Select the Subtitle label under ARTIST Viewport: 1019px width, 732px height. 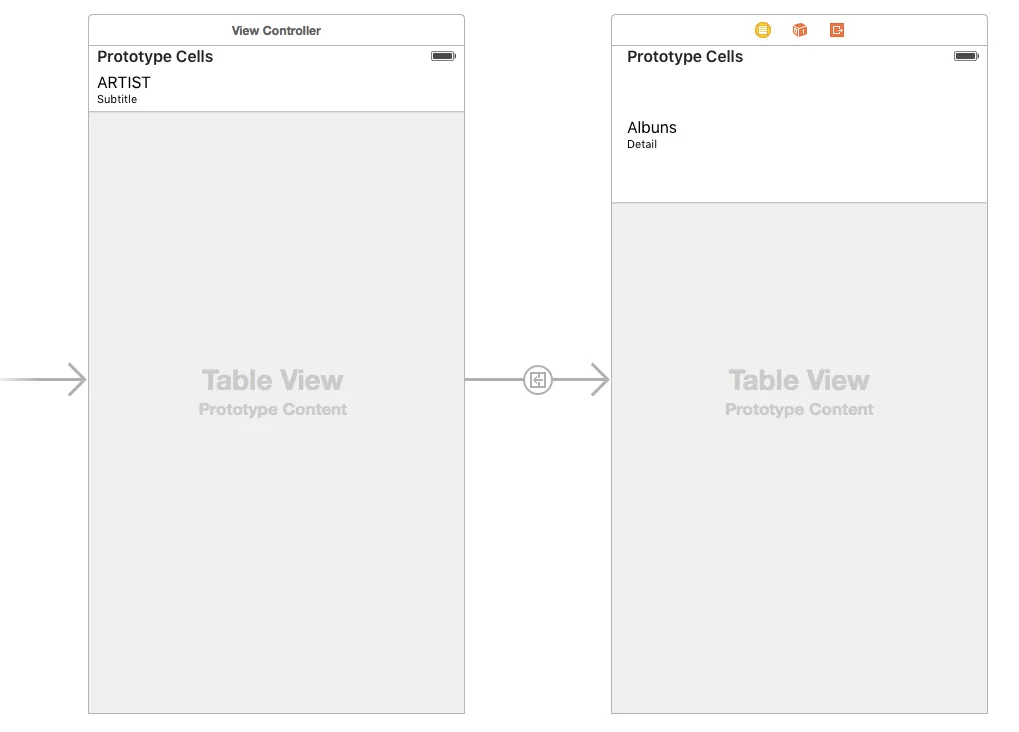117,99
